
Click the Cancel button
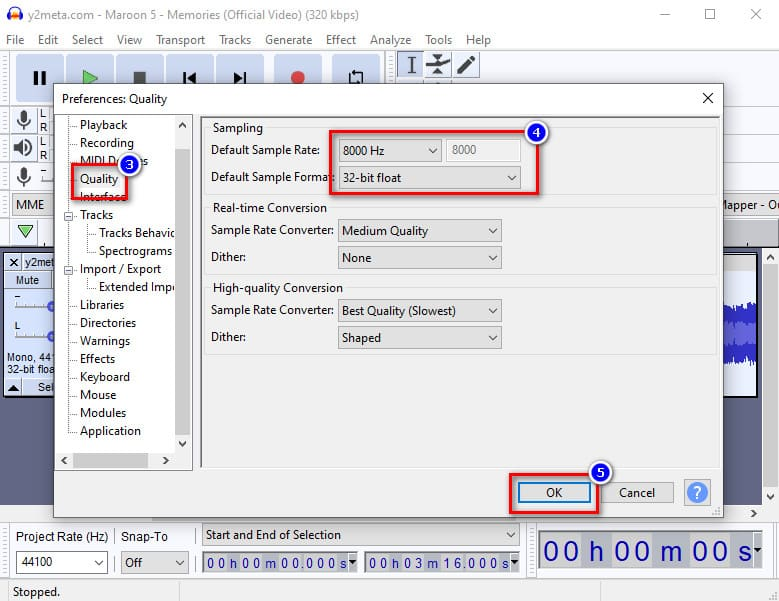tap(637, 492)
